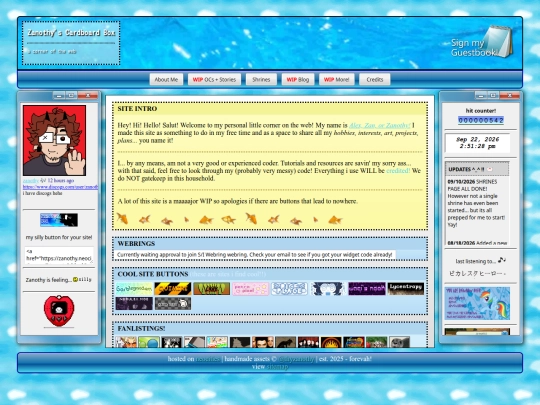Click "my silly button for your site!" text
The height and width of the screenshot is (405, 540).
[x=59, y=237]
